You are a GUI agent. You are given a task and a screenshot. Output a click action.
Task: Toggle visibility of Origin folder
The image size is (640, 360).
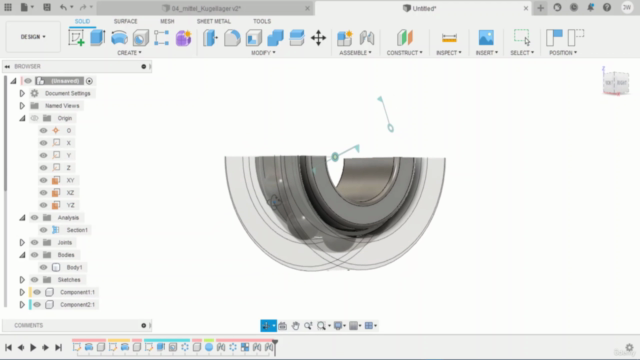click(34, 118)
